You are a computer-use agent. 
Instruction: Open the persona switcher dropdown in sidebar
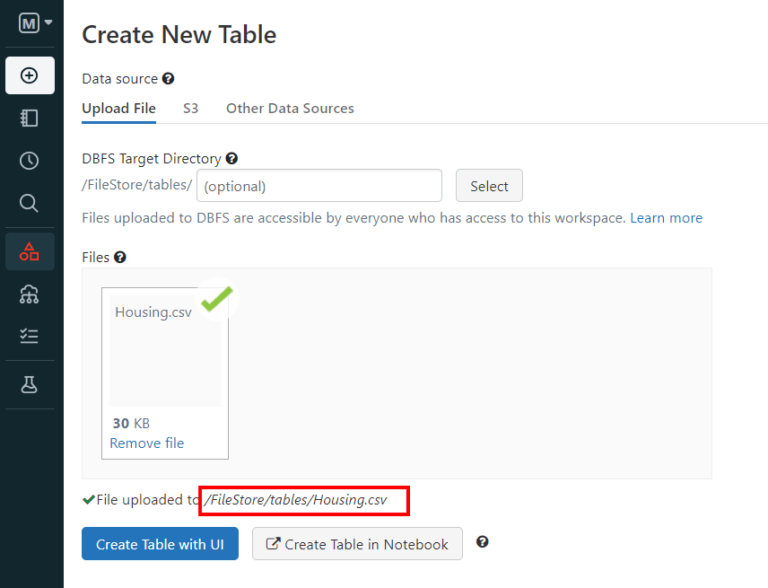(35, 22)
